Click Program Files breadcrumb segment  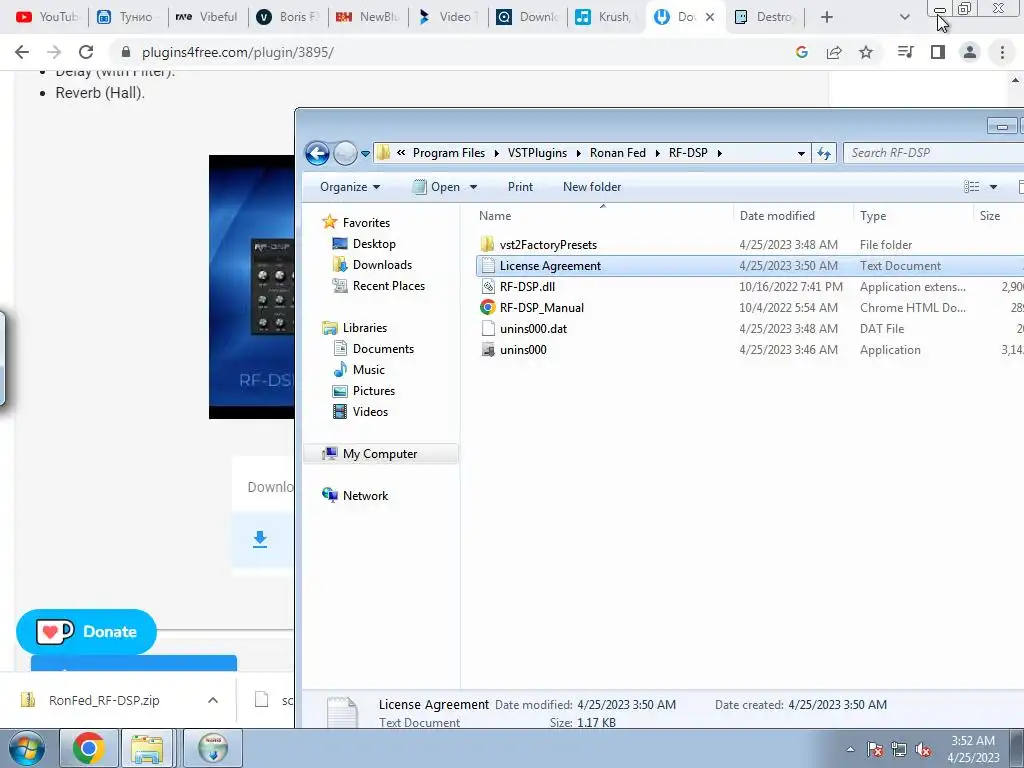click(x=449, y=153)
